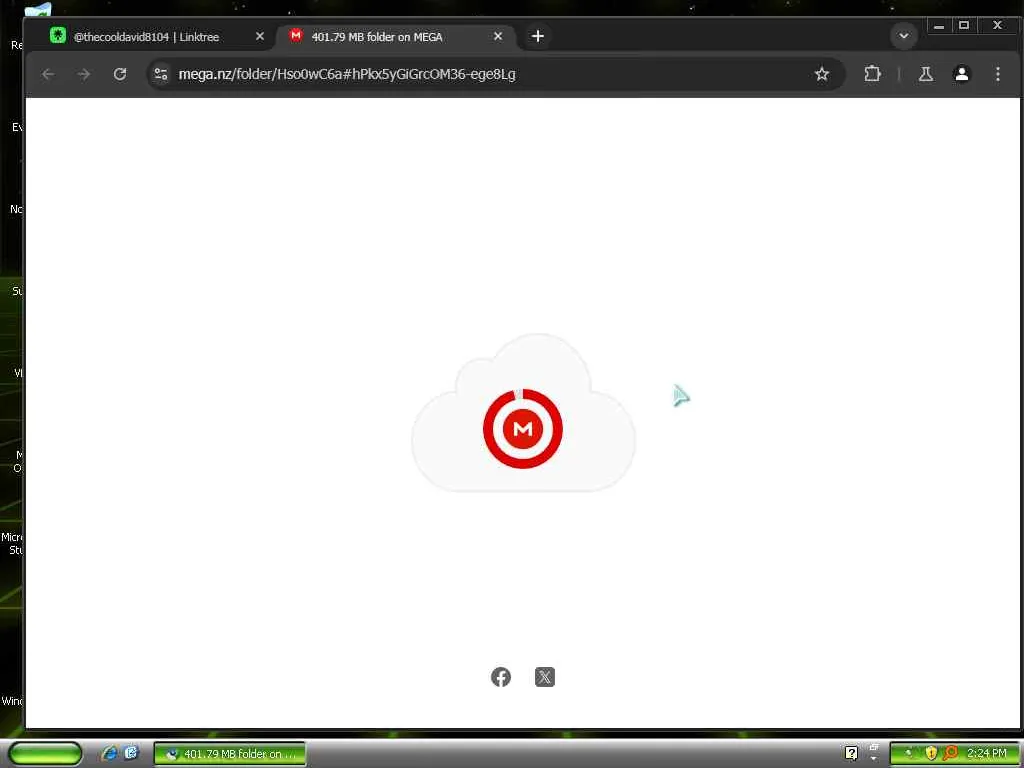Open site information icon in the address bar
This screenshot has width=1024, height=768.
click(161, 74)
